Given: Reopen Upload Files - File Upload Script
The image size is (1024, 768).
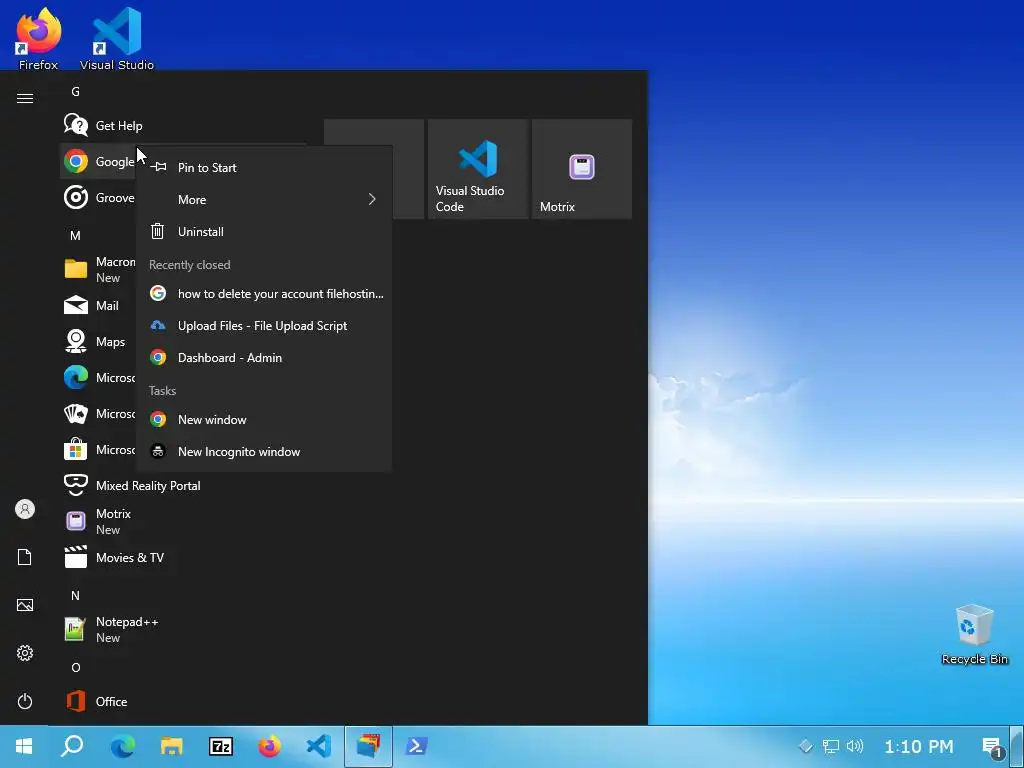Looking at the screenshot, I should pos(264,325).
